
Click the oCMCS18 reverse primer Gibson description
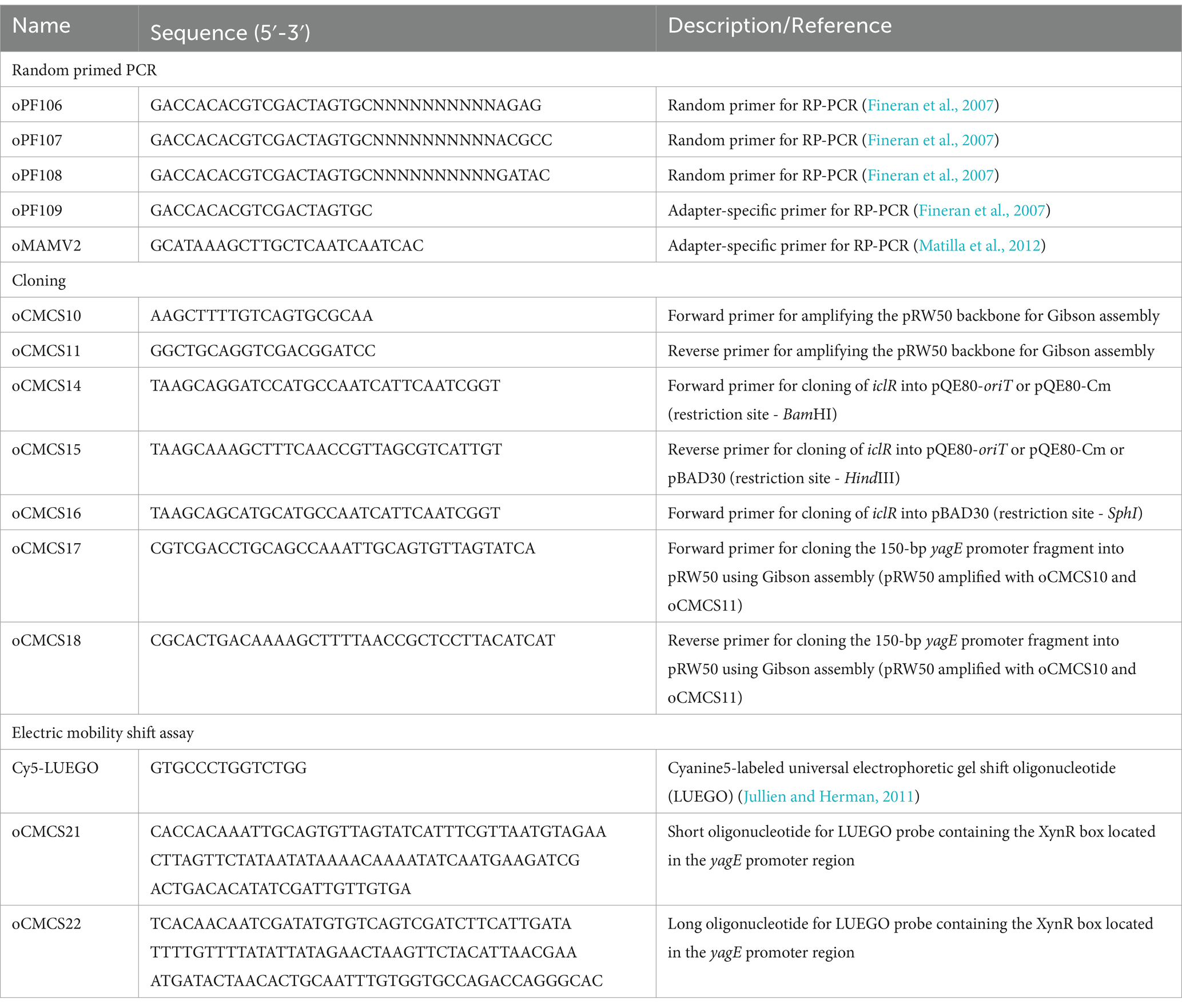[x=902, y=669]
